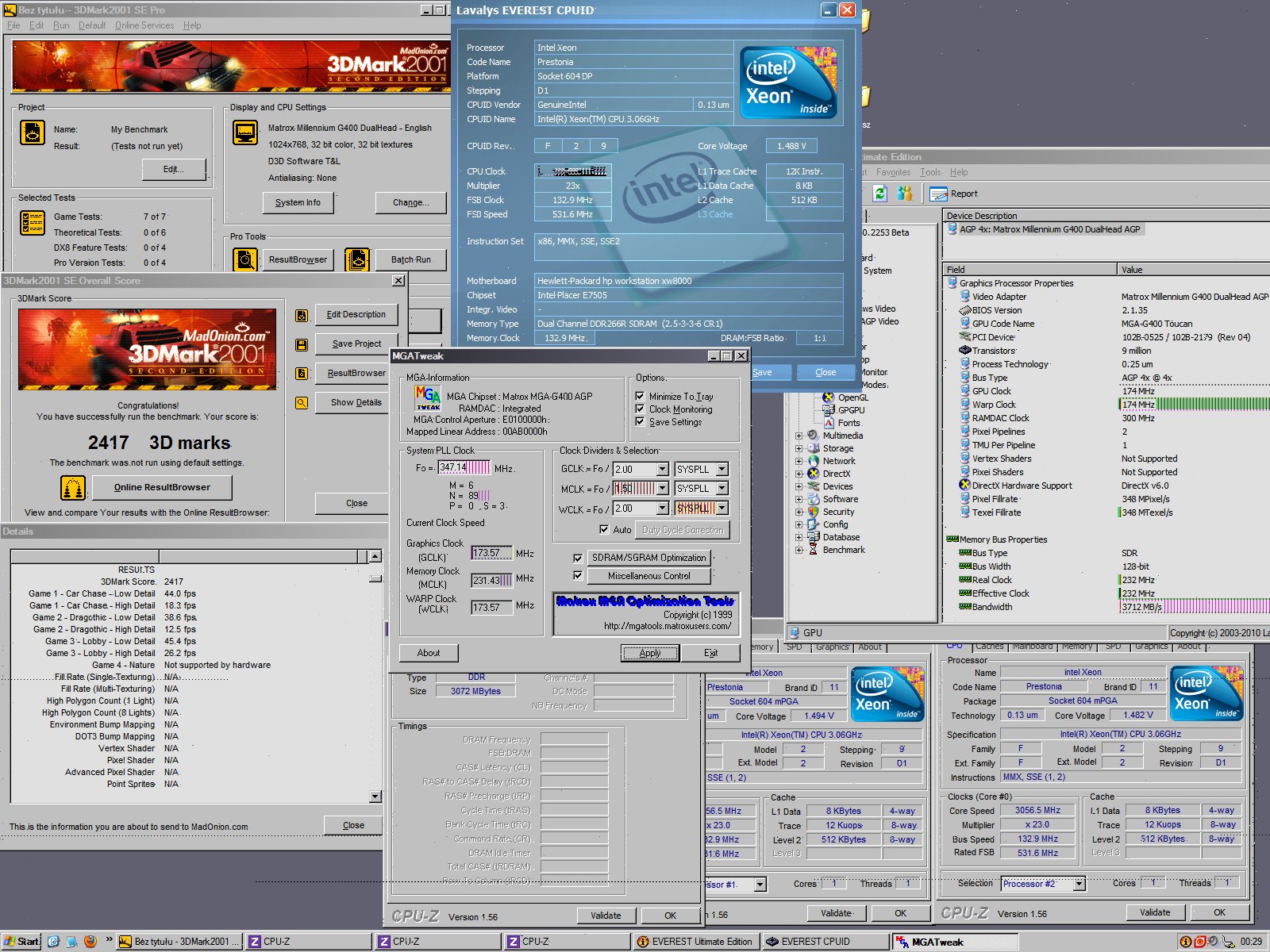
Task: Click the Benchmark hourglass icon in EVEREST tree
Action: 814,550
